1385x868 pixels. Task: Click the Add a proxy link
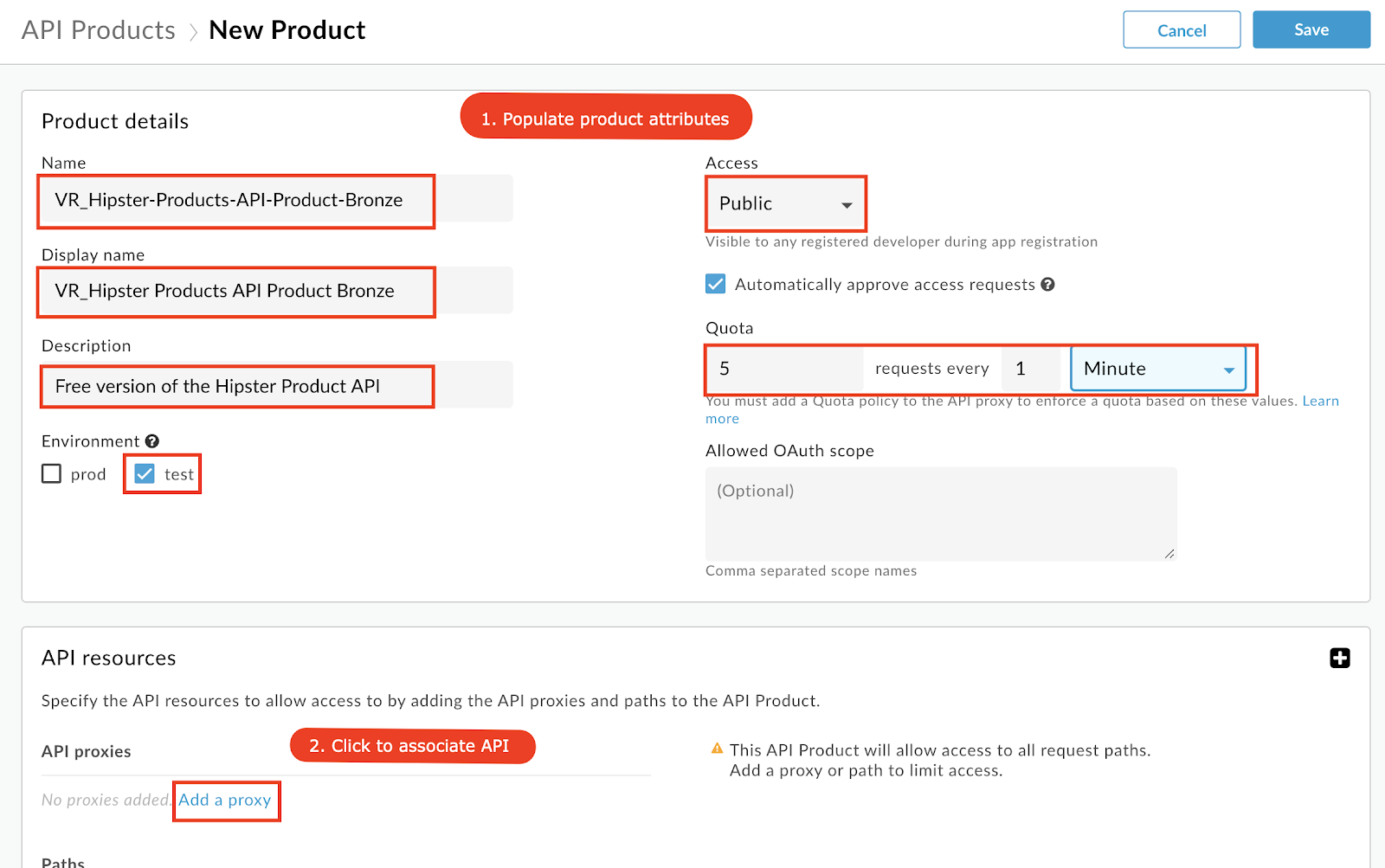225,800
